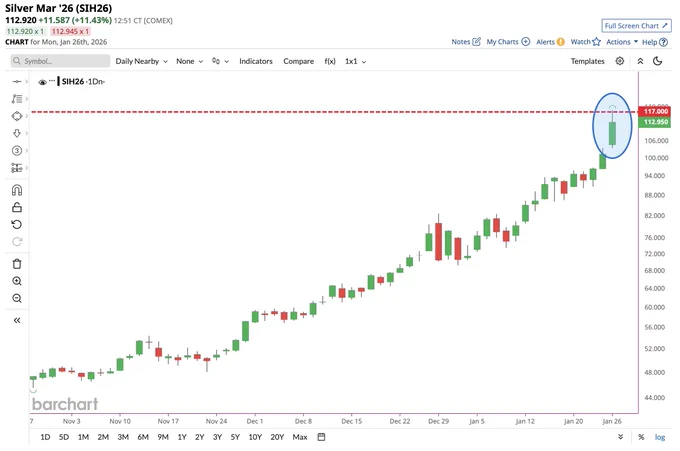Select the measurement tools icon
Screen dimensions: 680x451
point(16,168)
